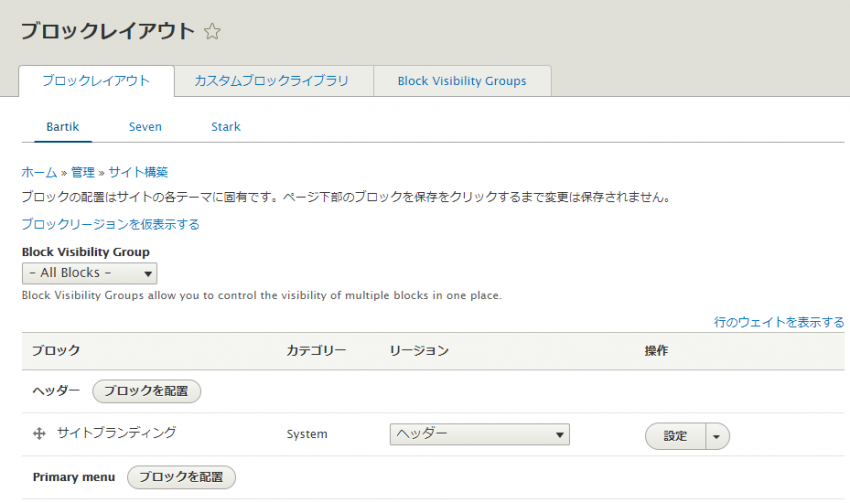Open the サイト構築 breadcrumb link
850x503 pixels.
[x=140, y=172]
